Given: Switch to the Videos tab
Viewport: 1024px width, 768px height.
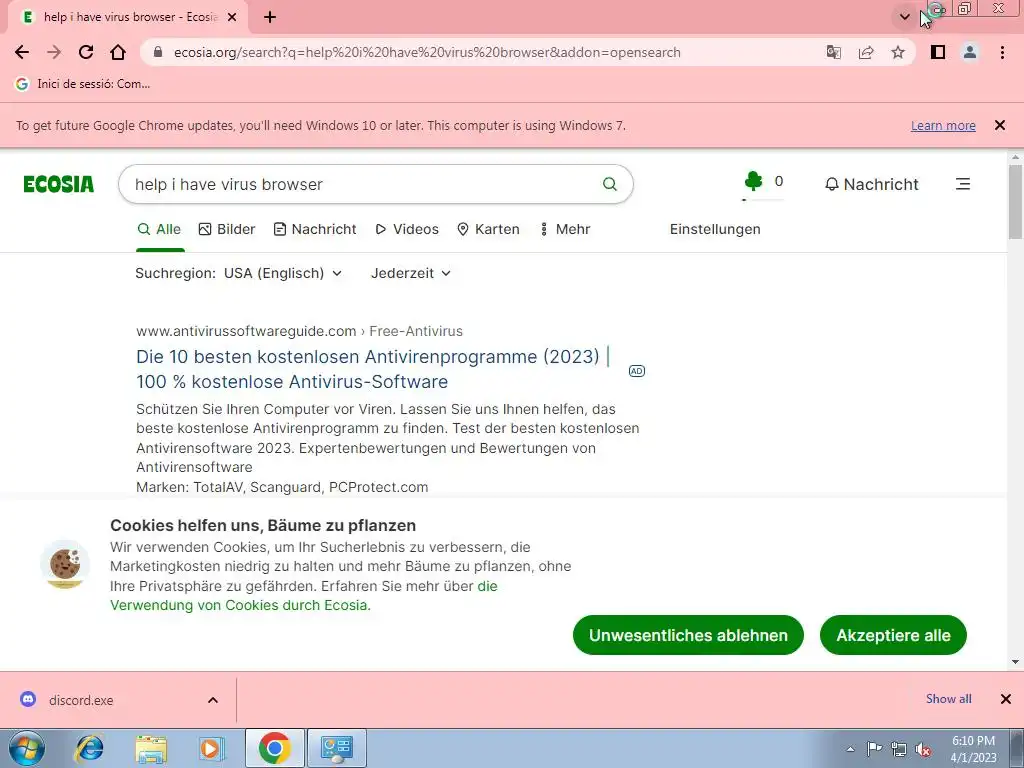Looking at the screenshot, I should tap(407, 229).
